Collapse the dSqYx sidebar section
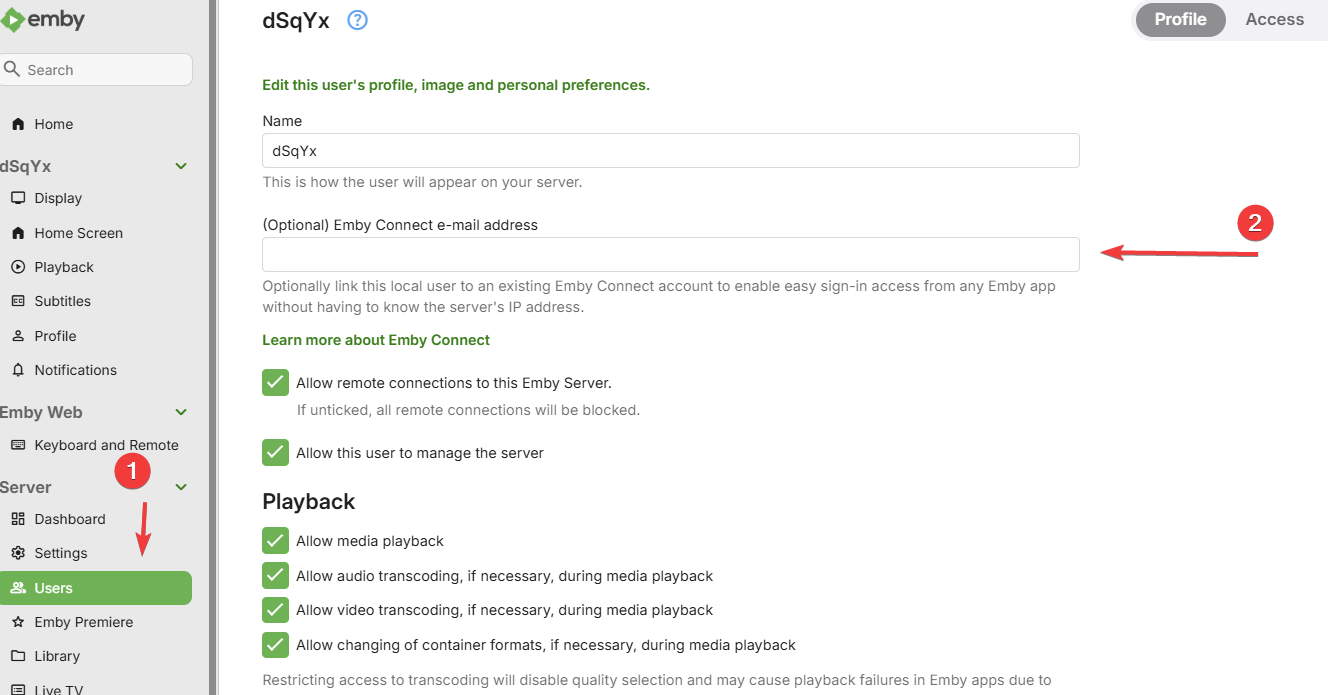Viewport: 1328px width, 695px height. (x=181, y=166)
